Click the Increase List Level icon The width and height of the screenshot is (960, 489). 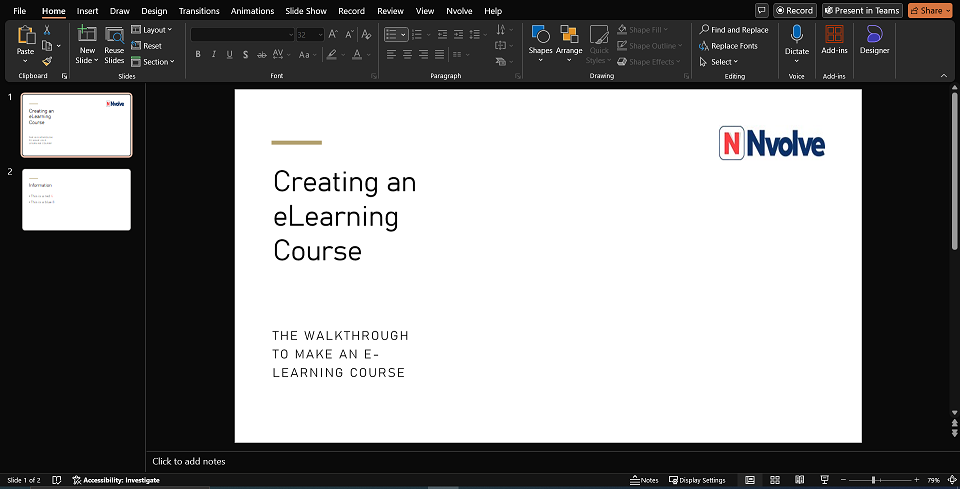(x=458, y=35)
